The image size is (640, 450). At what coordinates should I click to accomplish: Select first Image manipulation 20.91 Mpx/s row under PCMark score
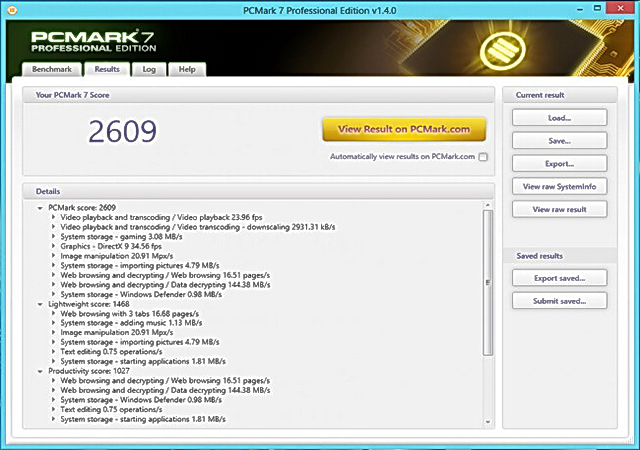[117, 256]
